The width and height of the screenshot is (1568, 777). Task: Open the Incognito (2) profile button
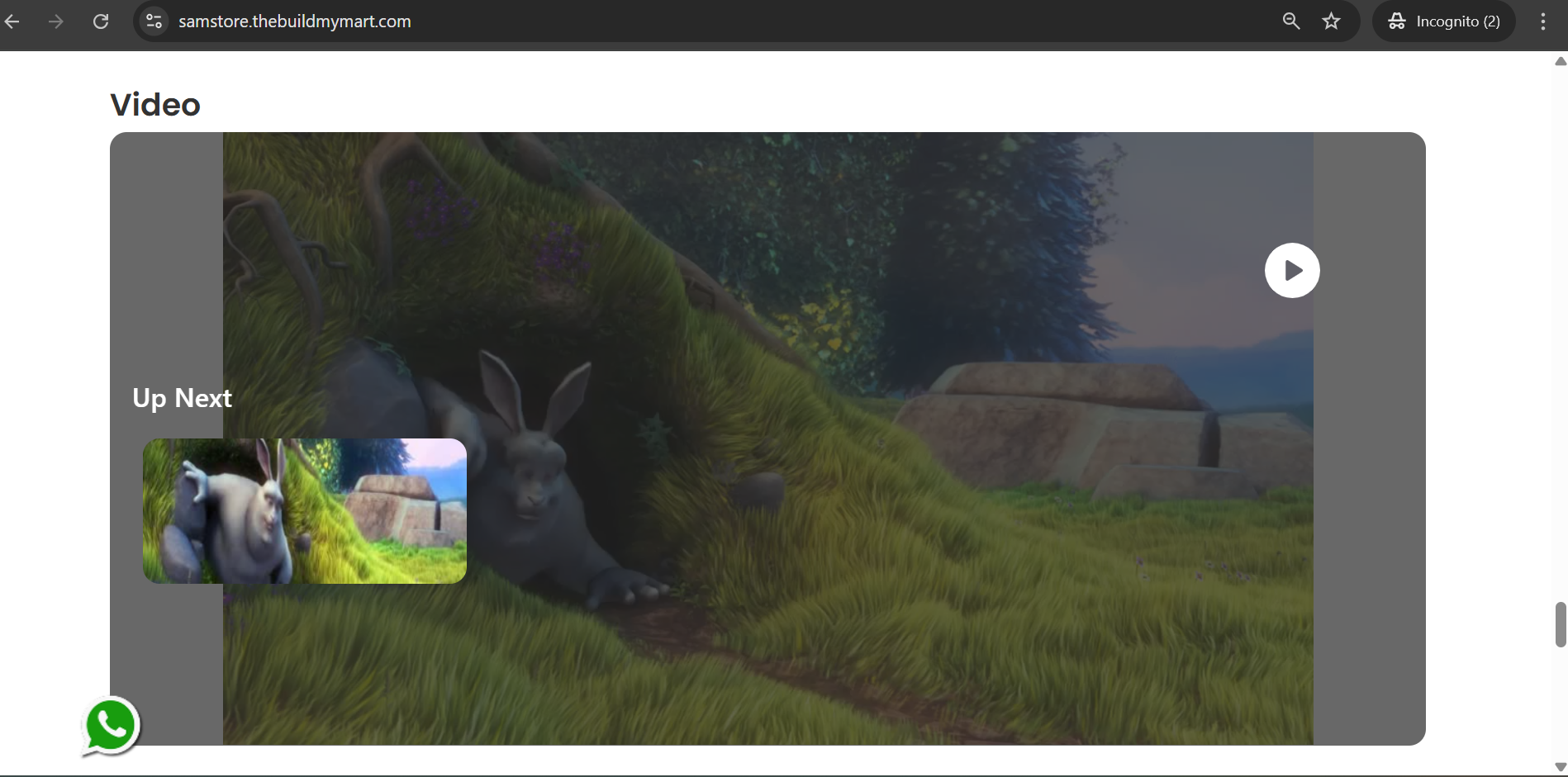1444,21
